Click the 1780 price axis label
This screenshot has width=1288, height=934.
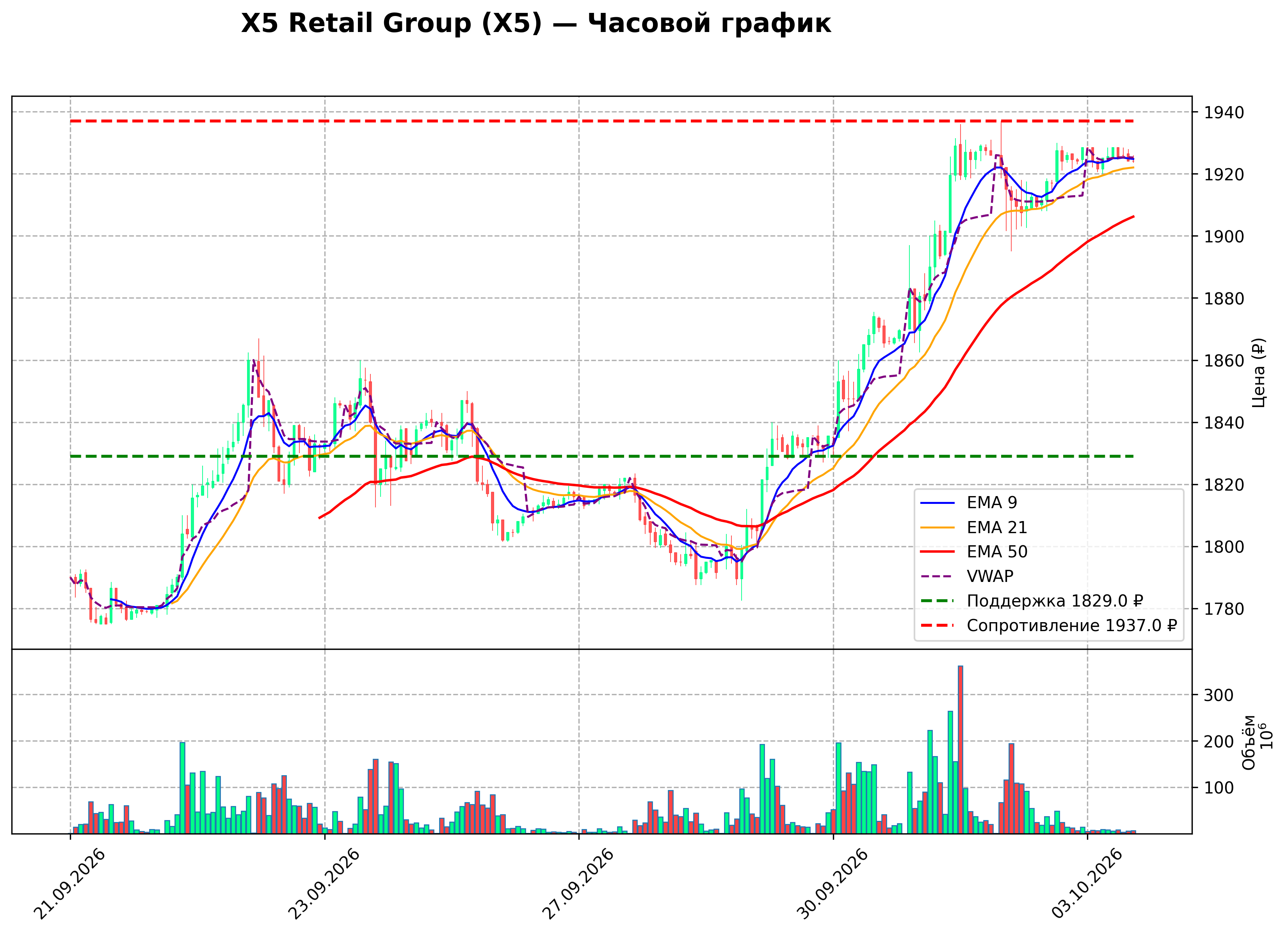tap(1224, 608)
